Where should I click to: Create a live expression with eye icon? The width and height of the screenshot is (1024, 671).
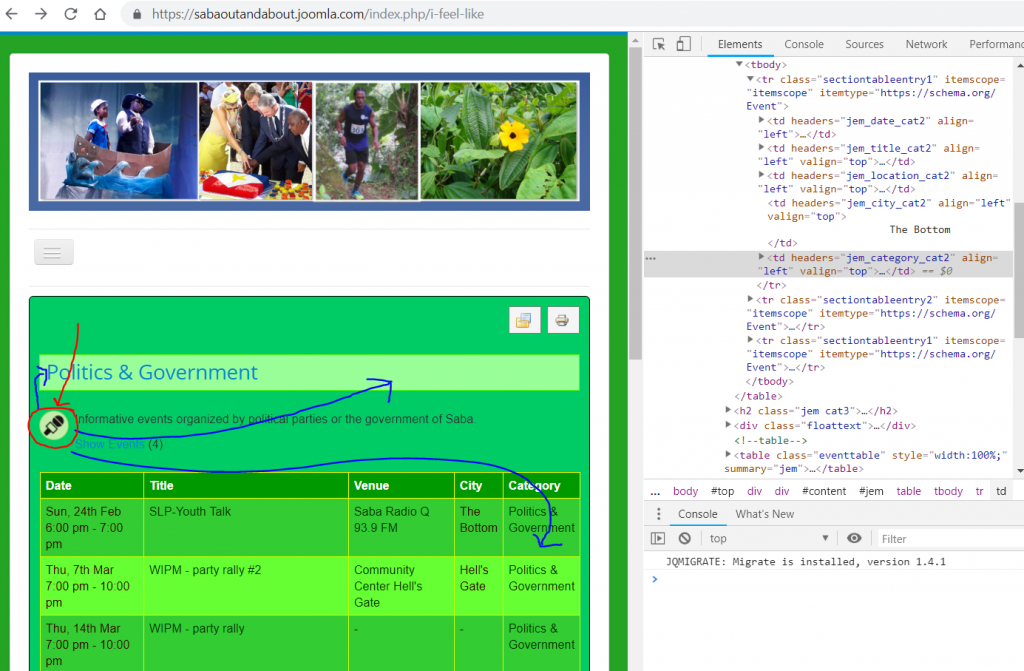pyautogui.click(x=854, y=538)
